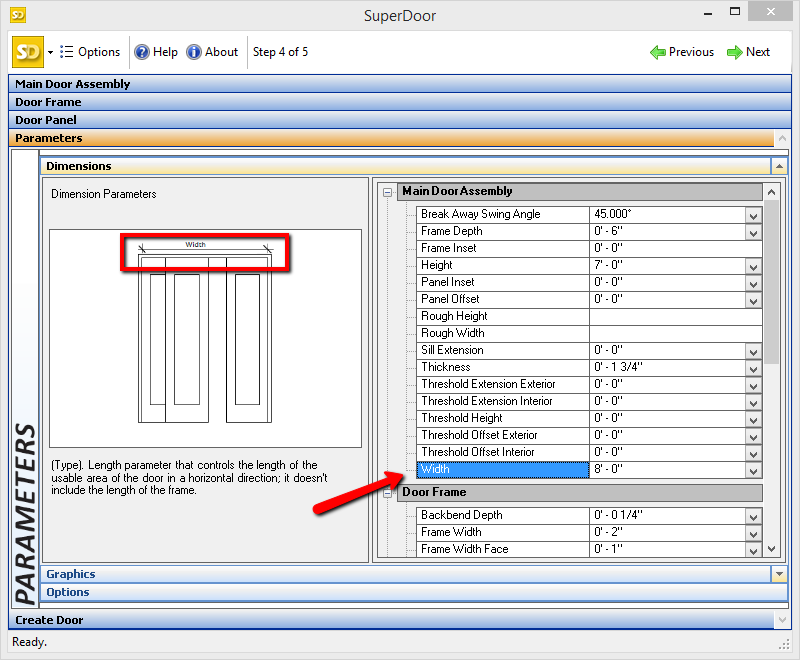The height and width of the screenshot is (660, 800).
Task: Click the Frame Inset value field
Action: pos(676,248)
